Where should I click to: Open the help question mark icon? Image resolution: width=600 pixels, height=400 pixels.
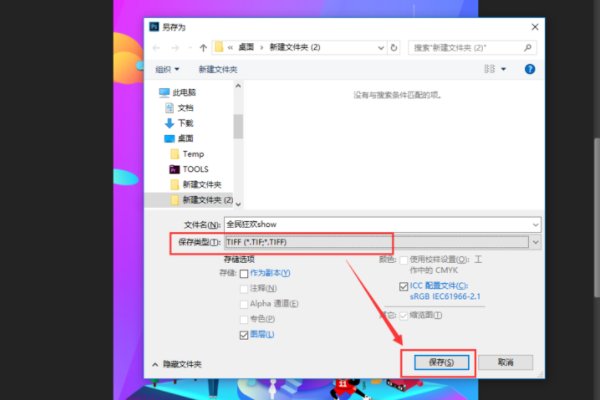click(530, 69)
